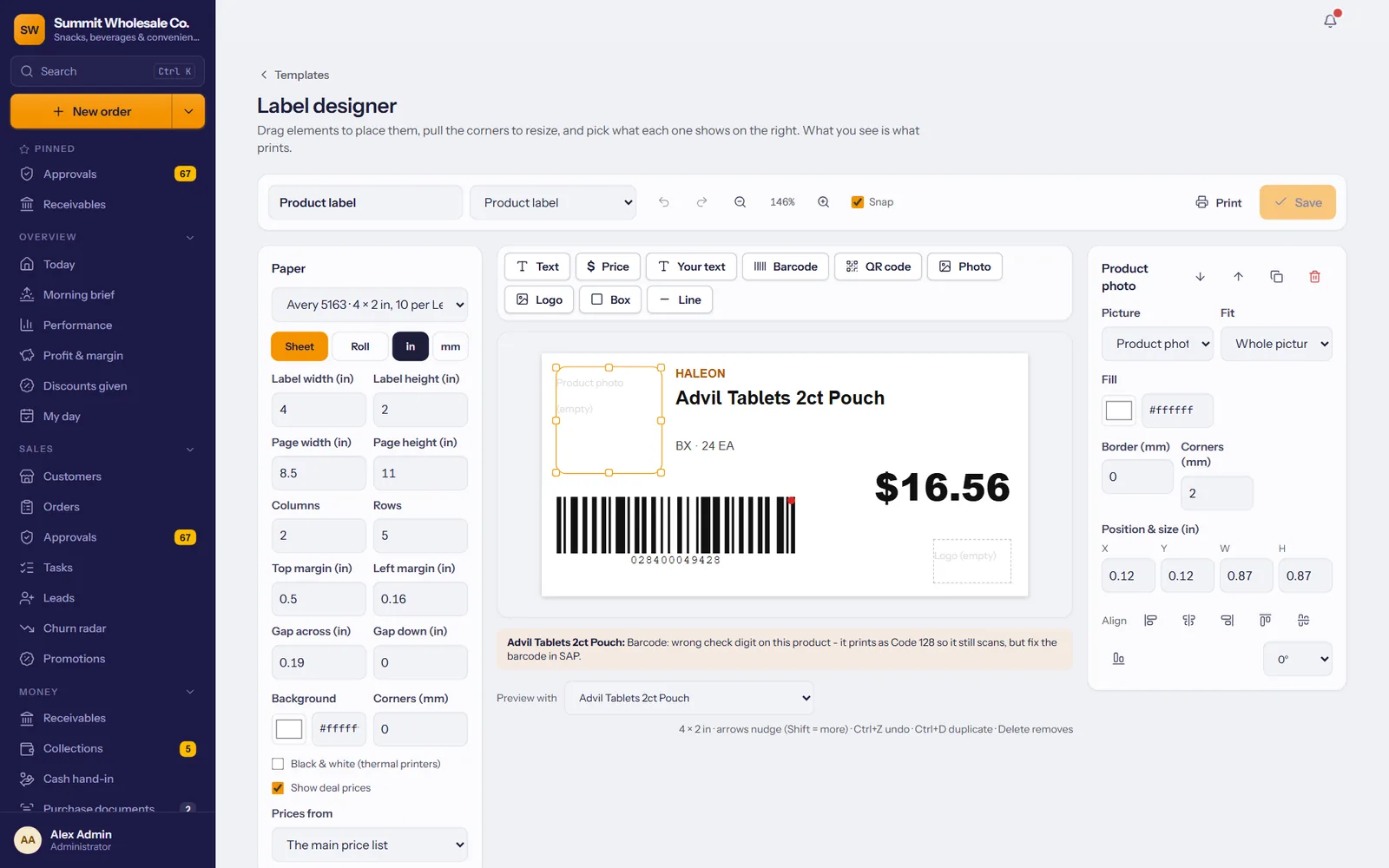1389x868 pixels.
Task: Click the element Fill color swatch
Action: [1119, 411]
